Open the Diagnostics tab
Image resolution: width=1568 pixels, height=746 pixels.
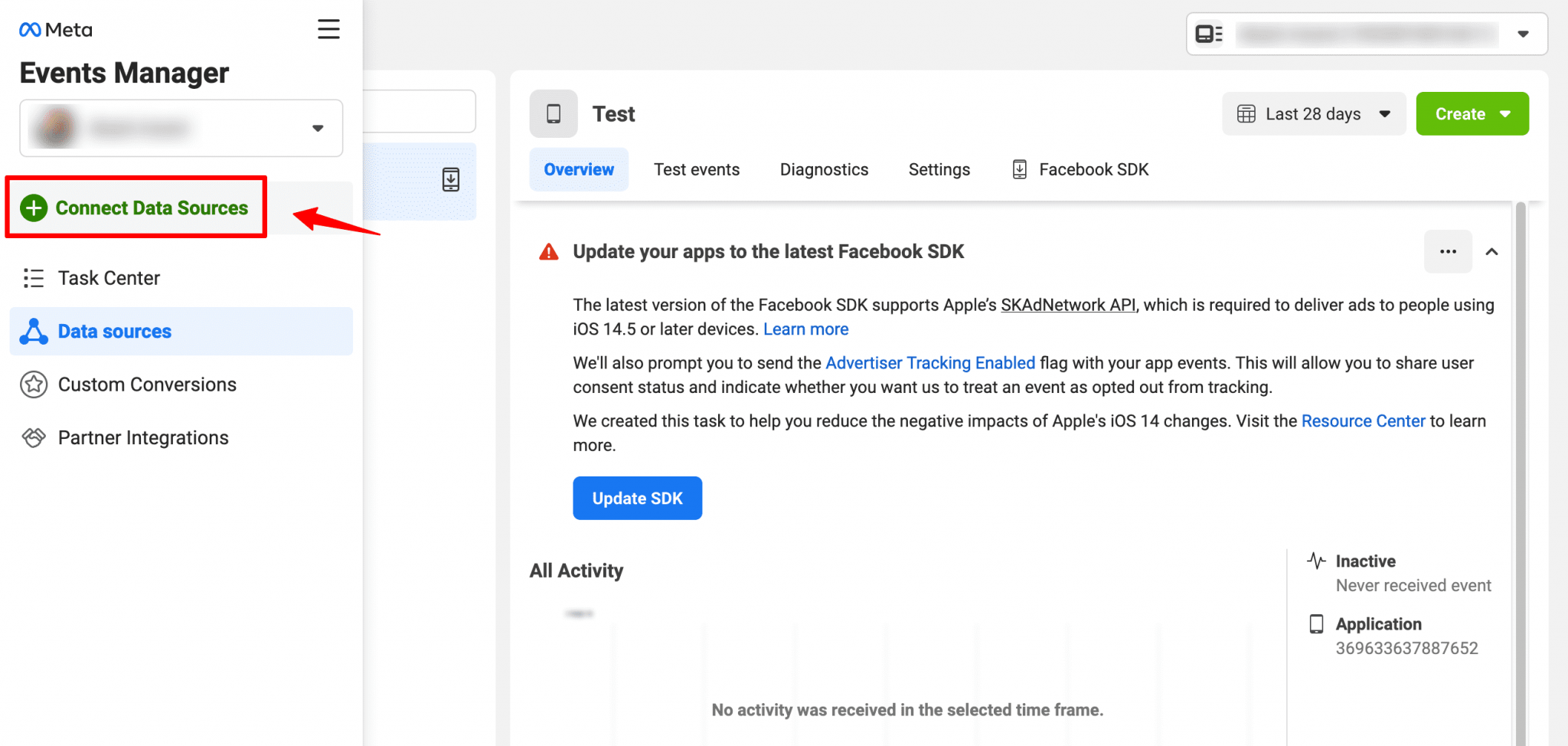[824, 169]
